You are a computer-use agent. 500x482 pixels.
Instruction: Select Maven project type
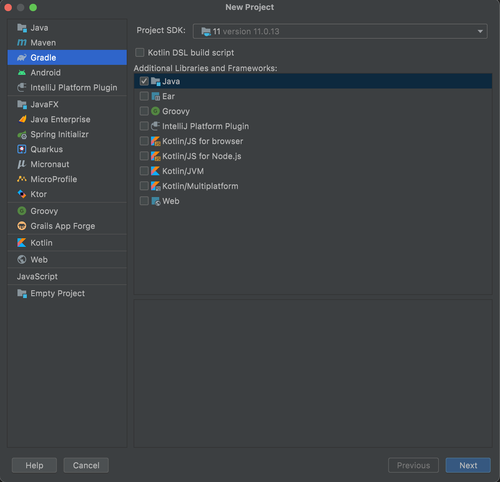point(67,43)
